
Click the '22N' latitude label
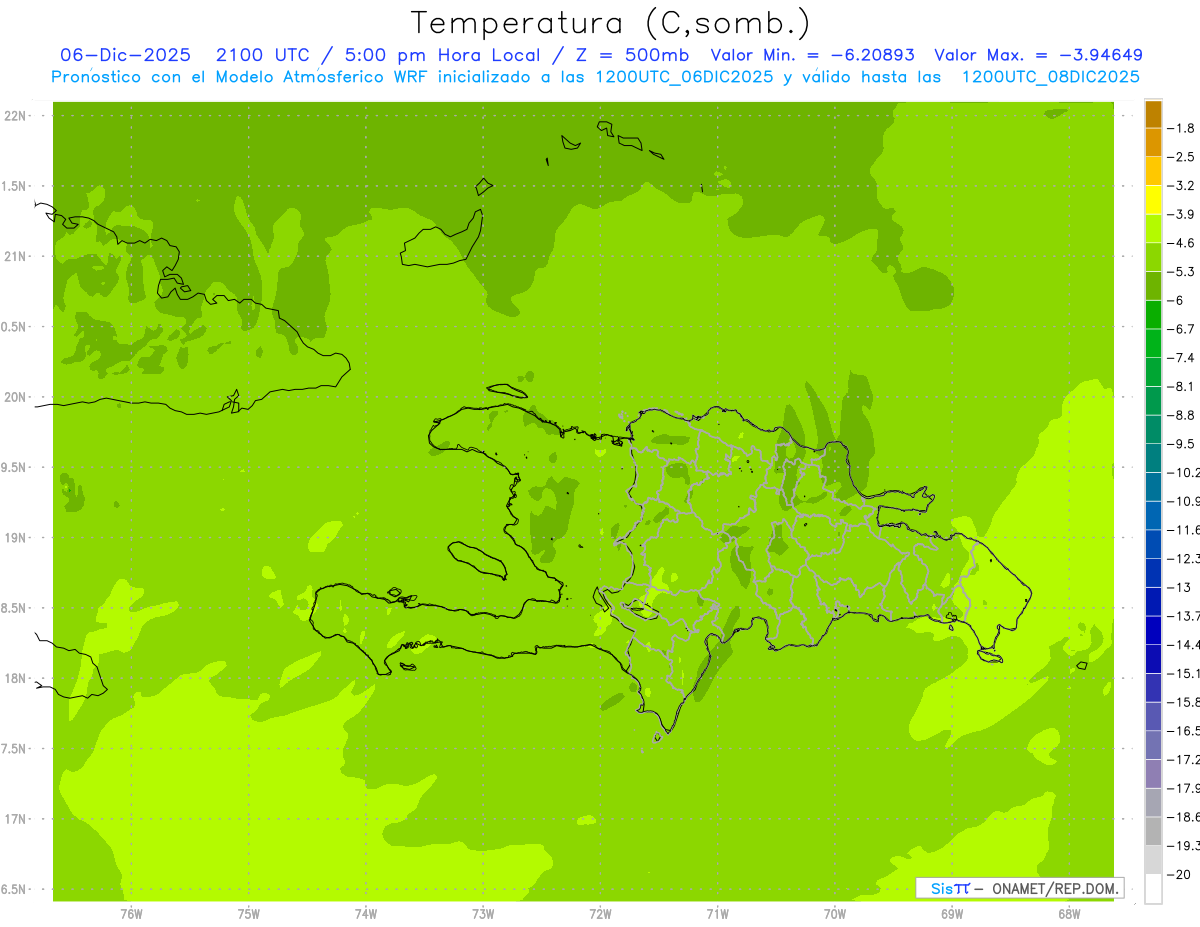click(x=15, y=116)
